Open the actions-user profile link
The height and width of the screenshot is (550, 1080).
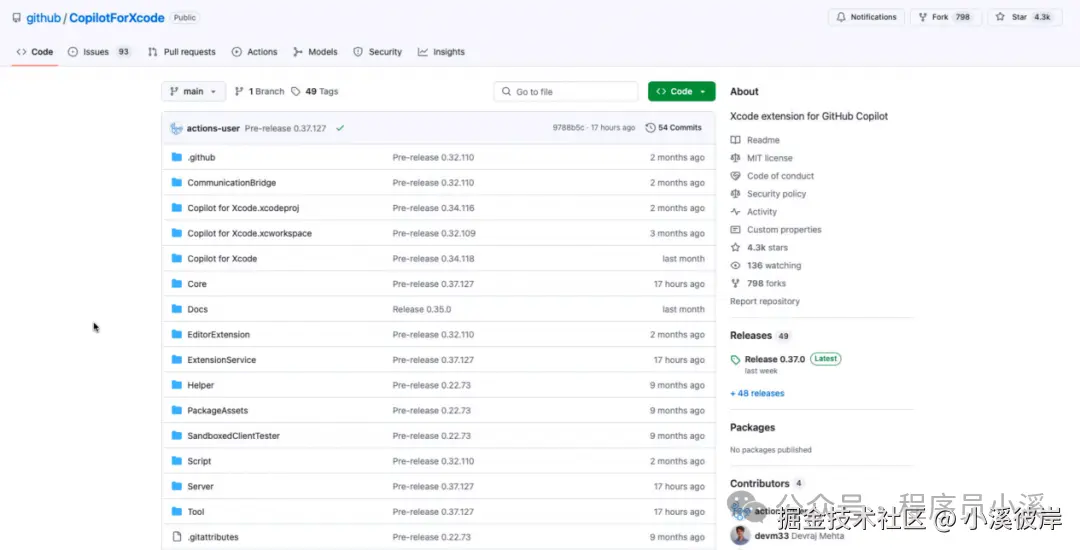(213, 128)
